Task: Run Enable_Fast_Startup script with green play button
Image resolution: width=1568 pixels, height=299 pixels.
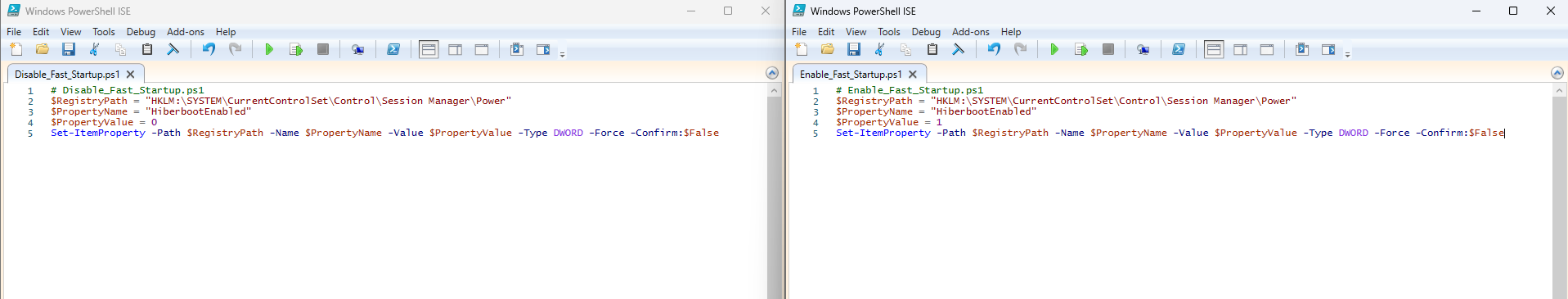Action: tap(1054, 50)
